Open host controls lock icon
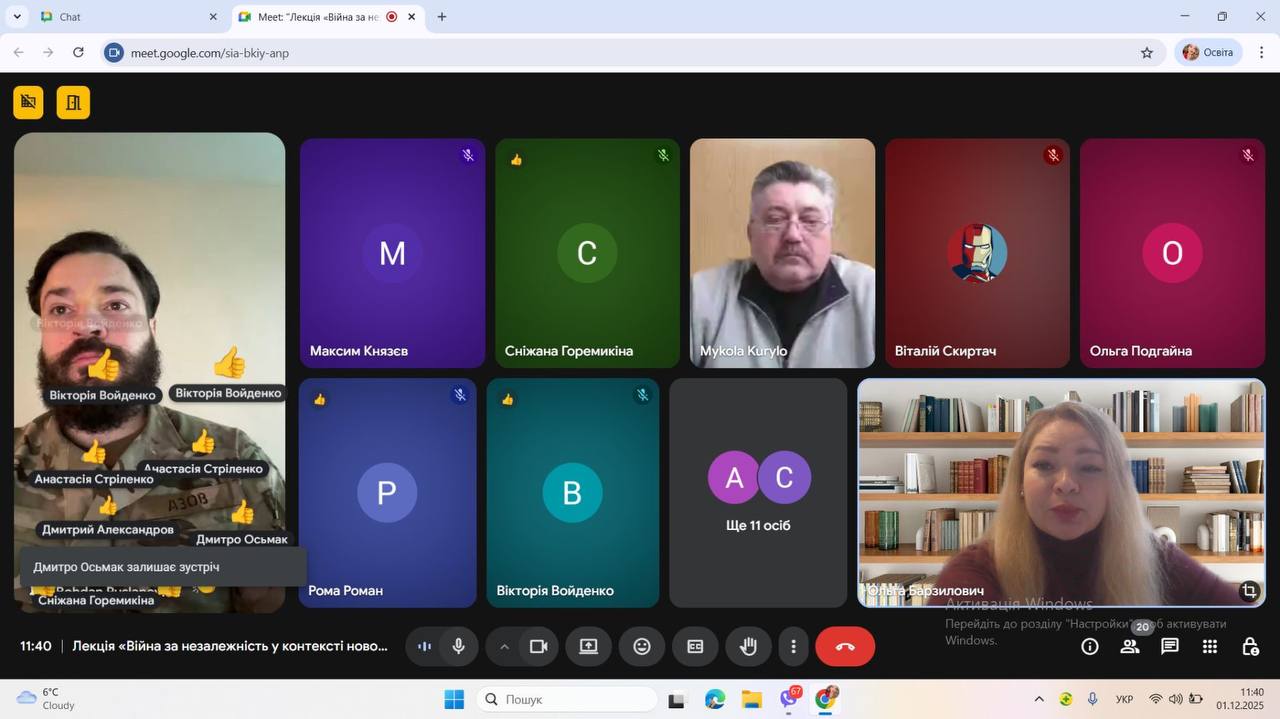Viewport: 1280px width, 719px height. (x=1250, y=647)
